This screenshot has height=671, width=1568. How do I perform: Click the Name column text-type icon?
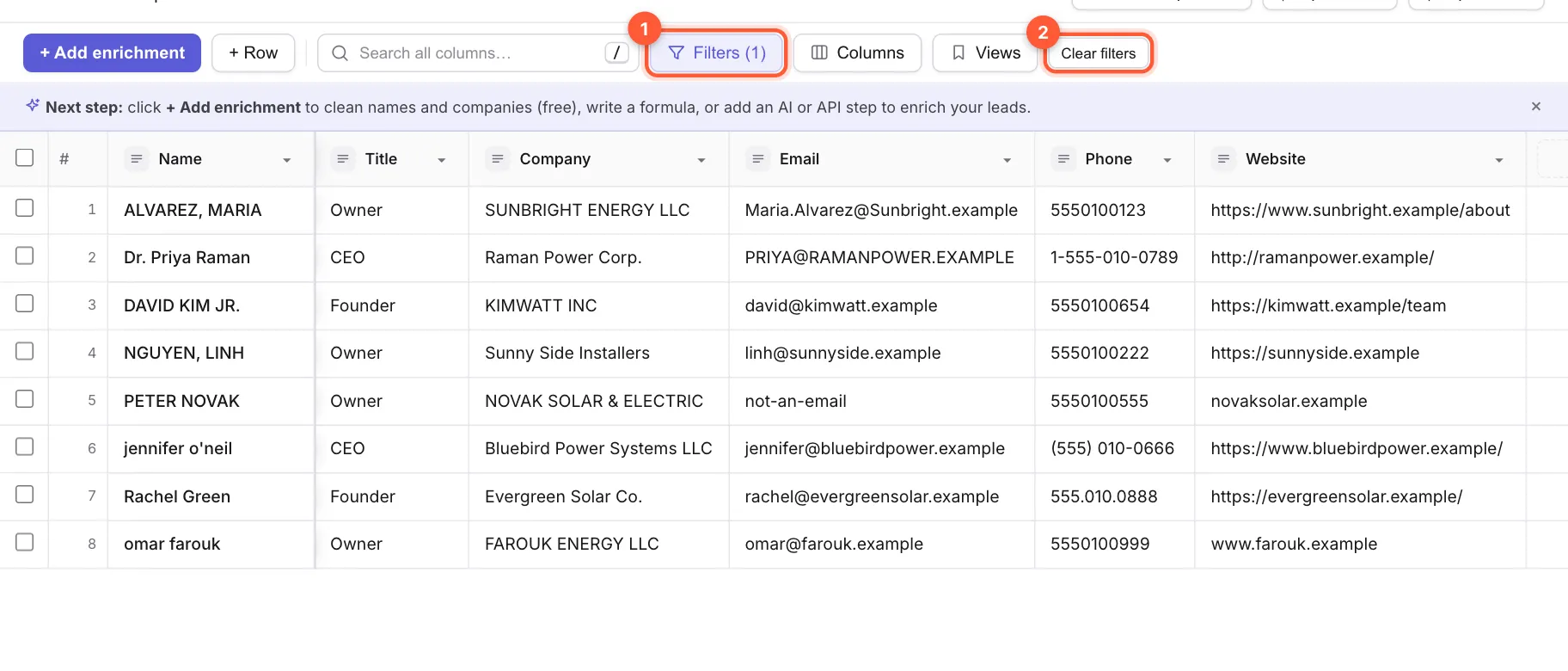tap(136, 159)
